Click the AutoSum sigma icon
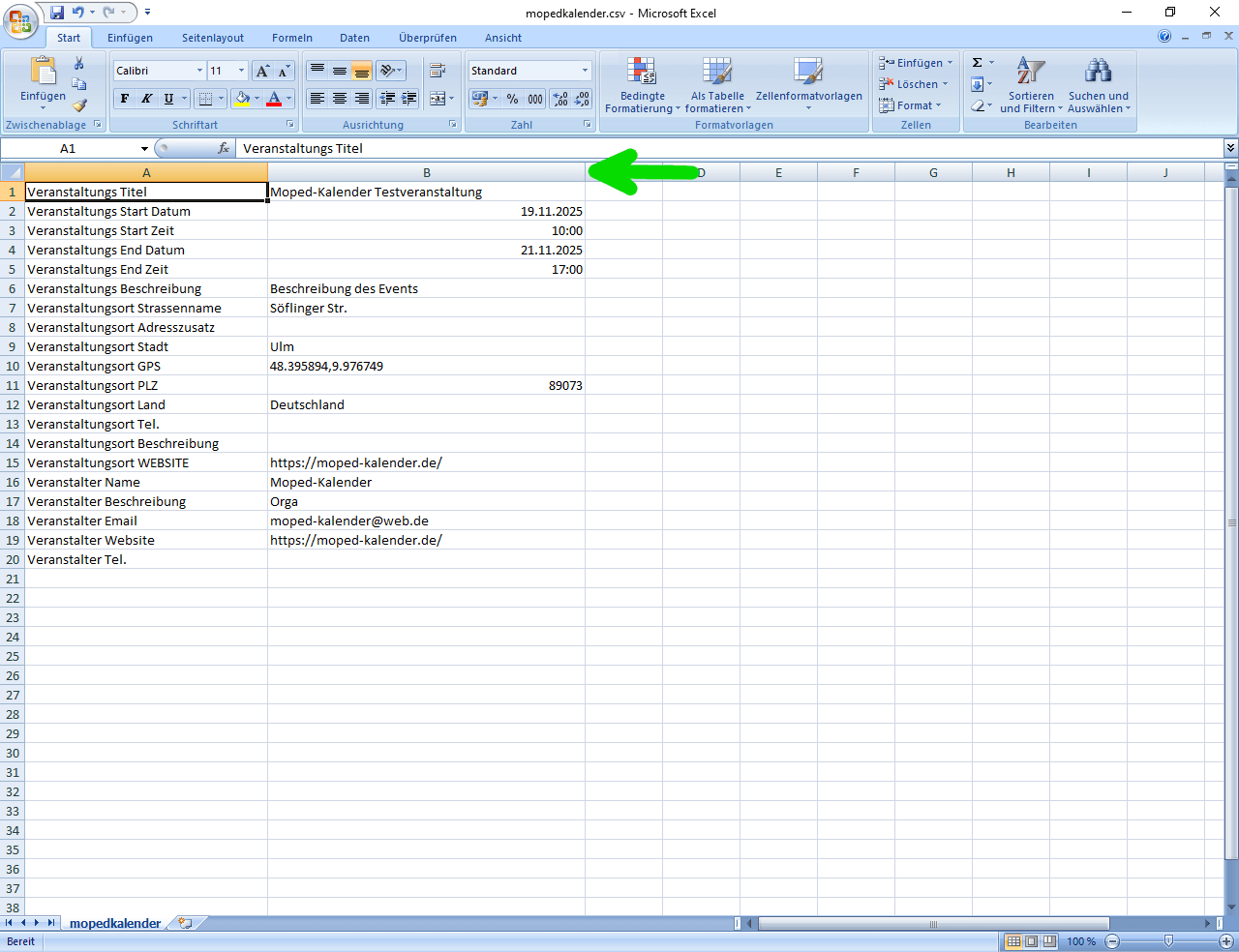This screenshot has height=952, width=1239. pyautogui.click(x=978, y=63)
